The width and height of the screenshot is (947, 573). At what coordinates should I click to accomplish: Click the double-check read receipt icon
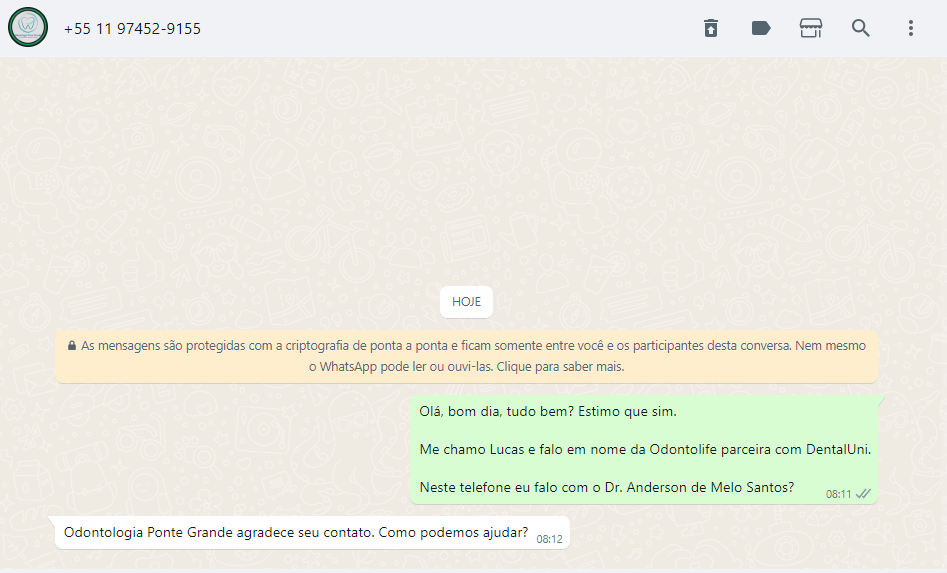click(864, 494)
